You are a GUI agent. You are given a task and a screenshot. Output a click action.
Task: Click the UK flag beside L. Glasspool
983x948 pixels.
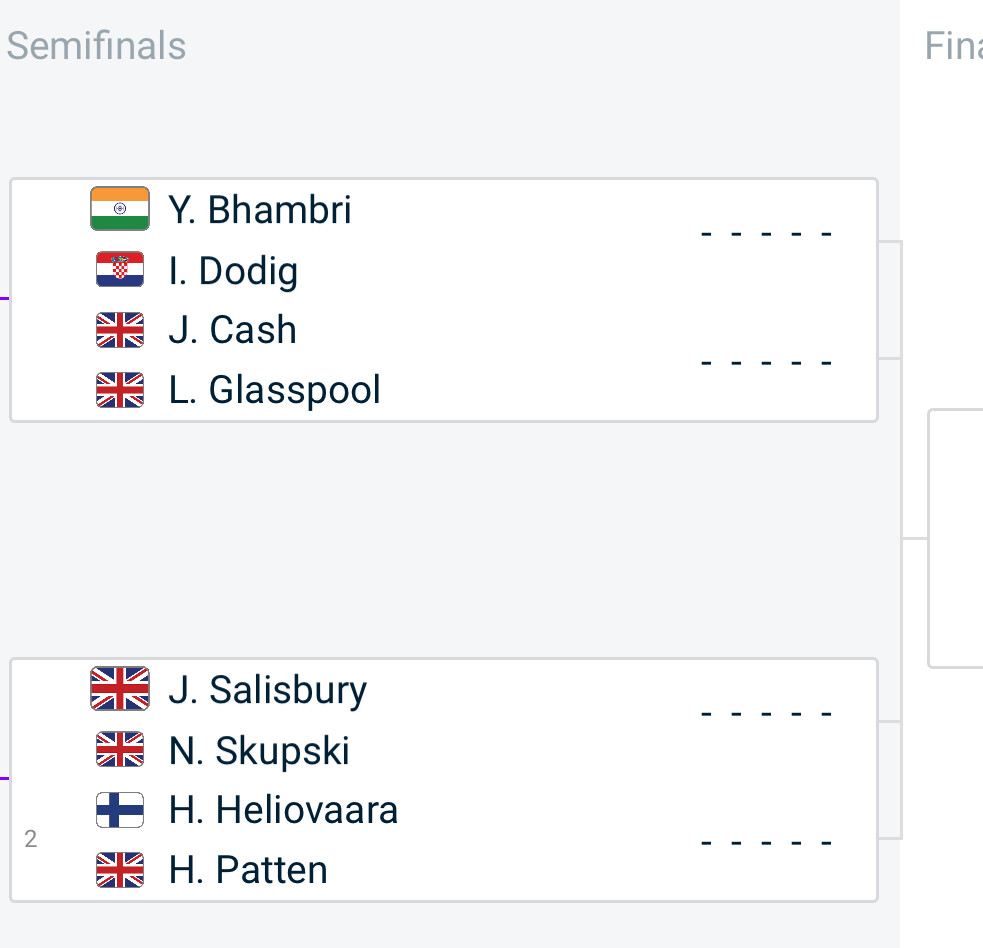tap(120, 390)
